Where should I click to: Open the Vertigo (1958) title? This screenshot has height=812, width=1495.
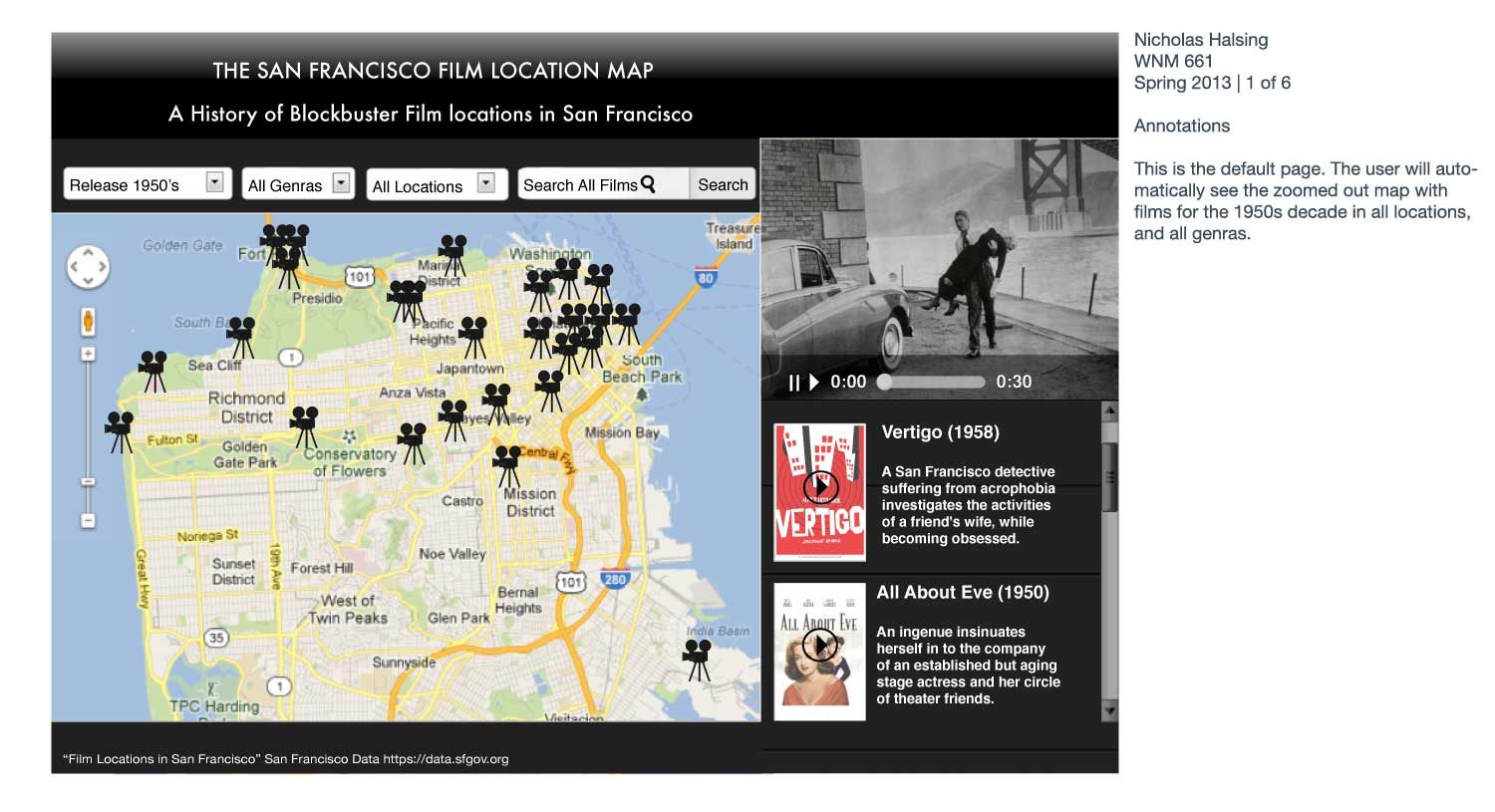tap(940, 432)
